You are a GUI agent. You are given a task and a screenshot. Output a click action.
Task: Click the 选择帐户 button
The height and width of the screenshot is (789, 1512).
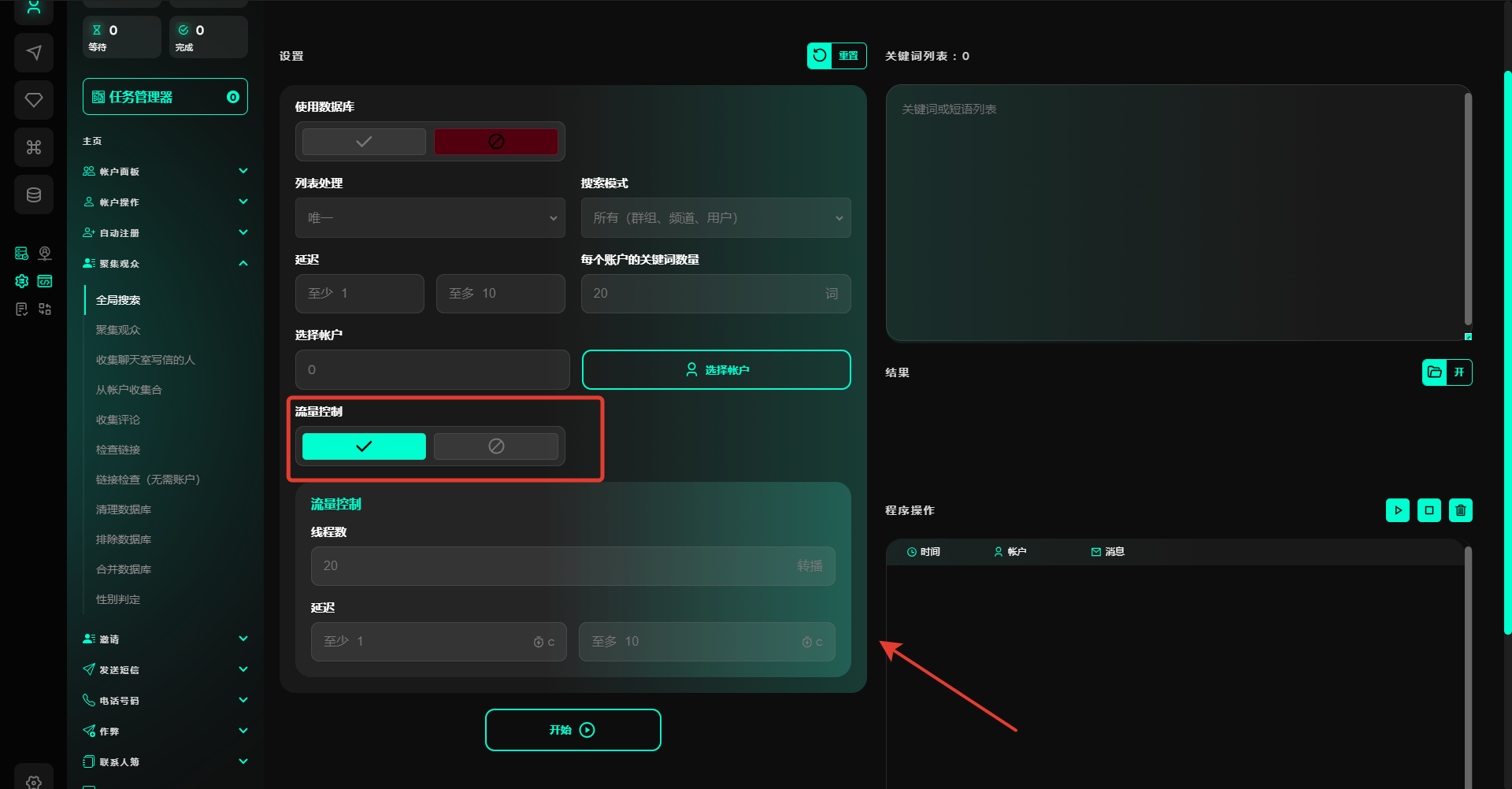[x=716, y=370]
